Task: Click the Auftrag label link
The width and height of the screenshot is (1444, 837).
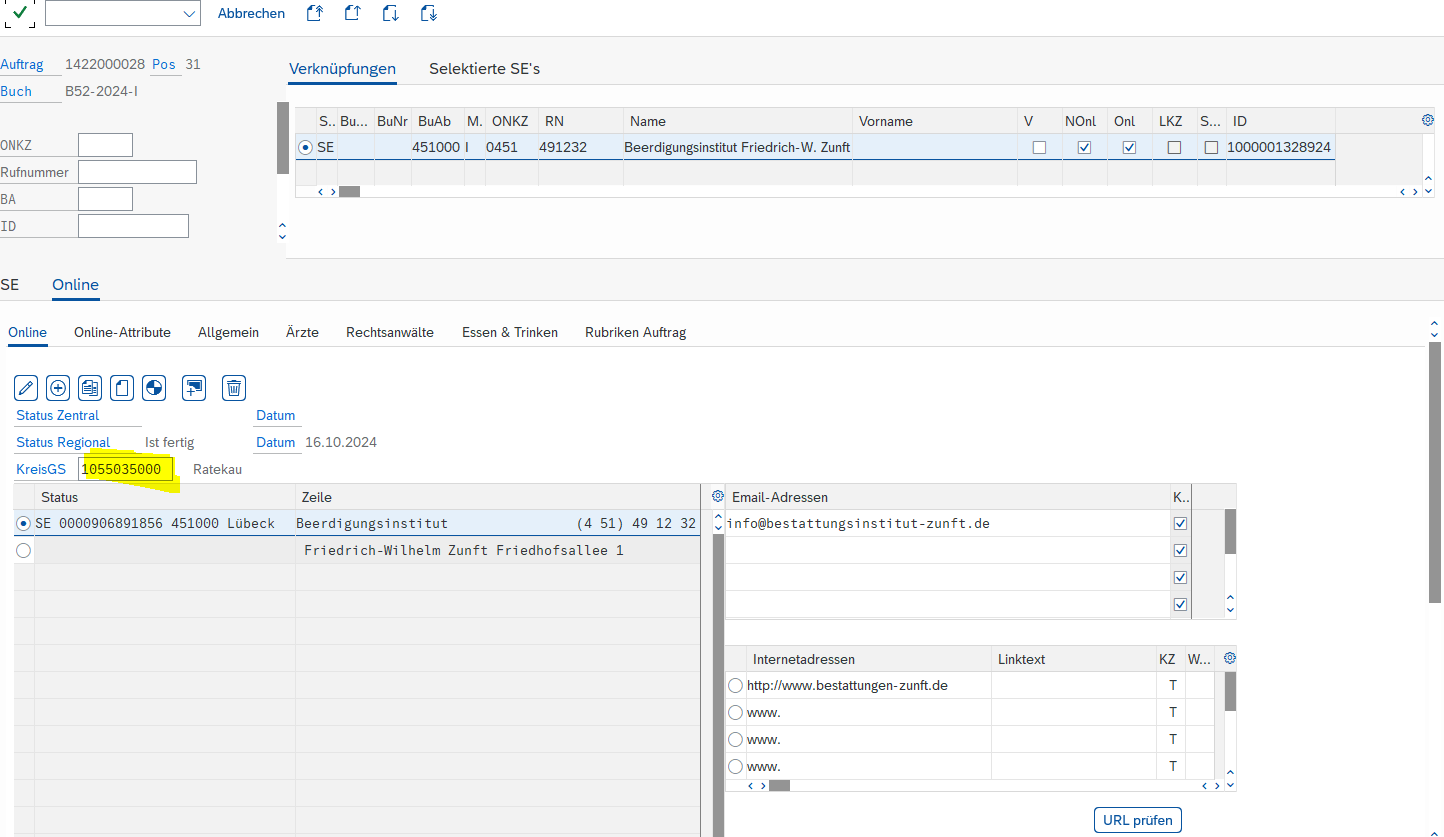Action: pyautogui.click(x=22, y=64)
